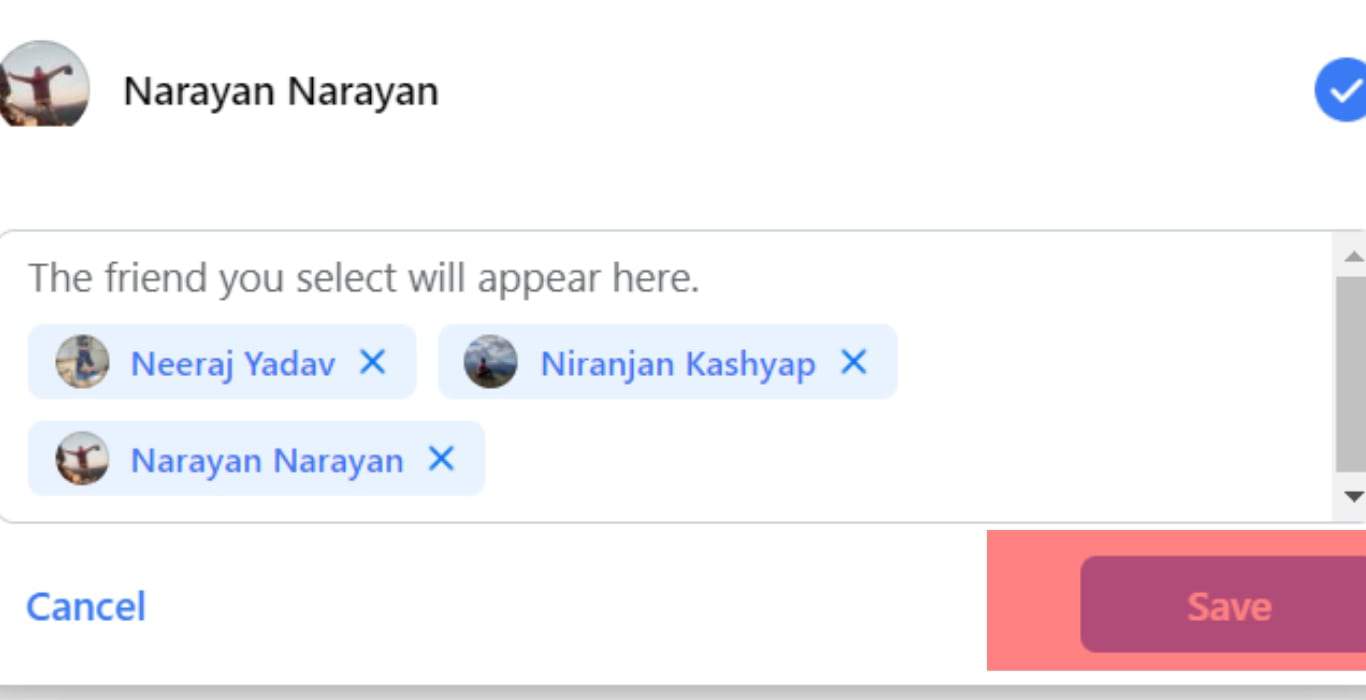Screen dimensions: 1366x700
Task: Click Narayan Narayan's small chip avatar
Action: pyautogui.click(x=82, y=459)
